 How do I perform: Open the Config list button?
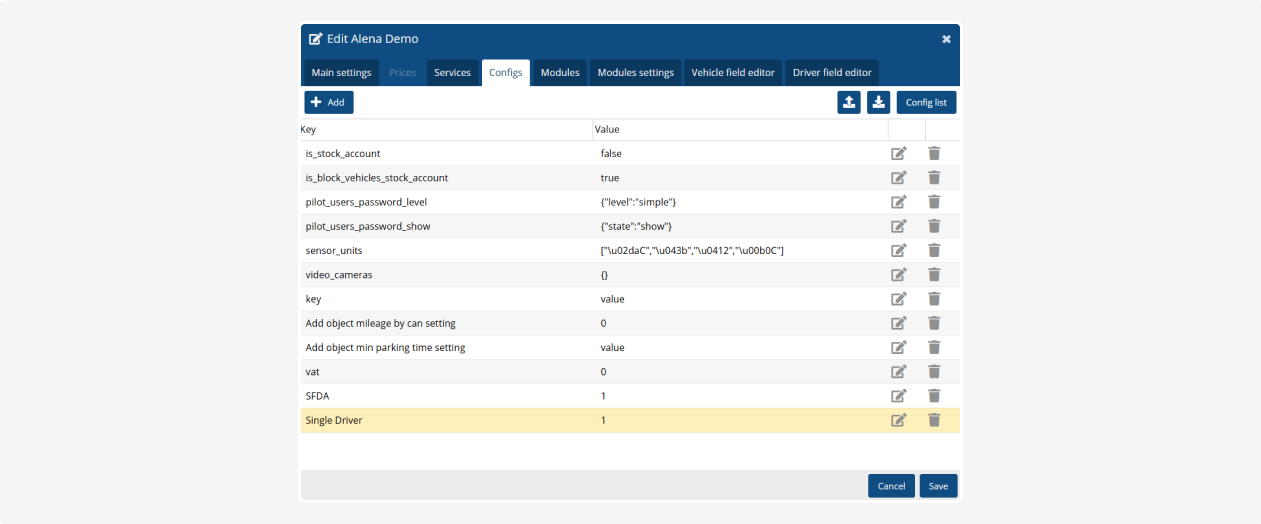tap(926, 102)
